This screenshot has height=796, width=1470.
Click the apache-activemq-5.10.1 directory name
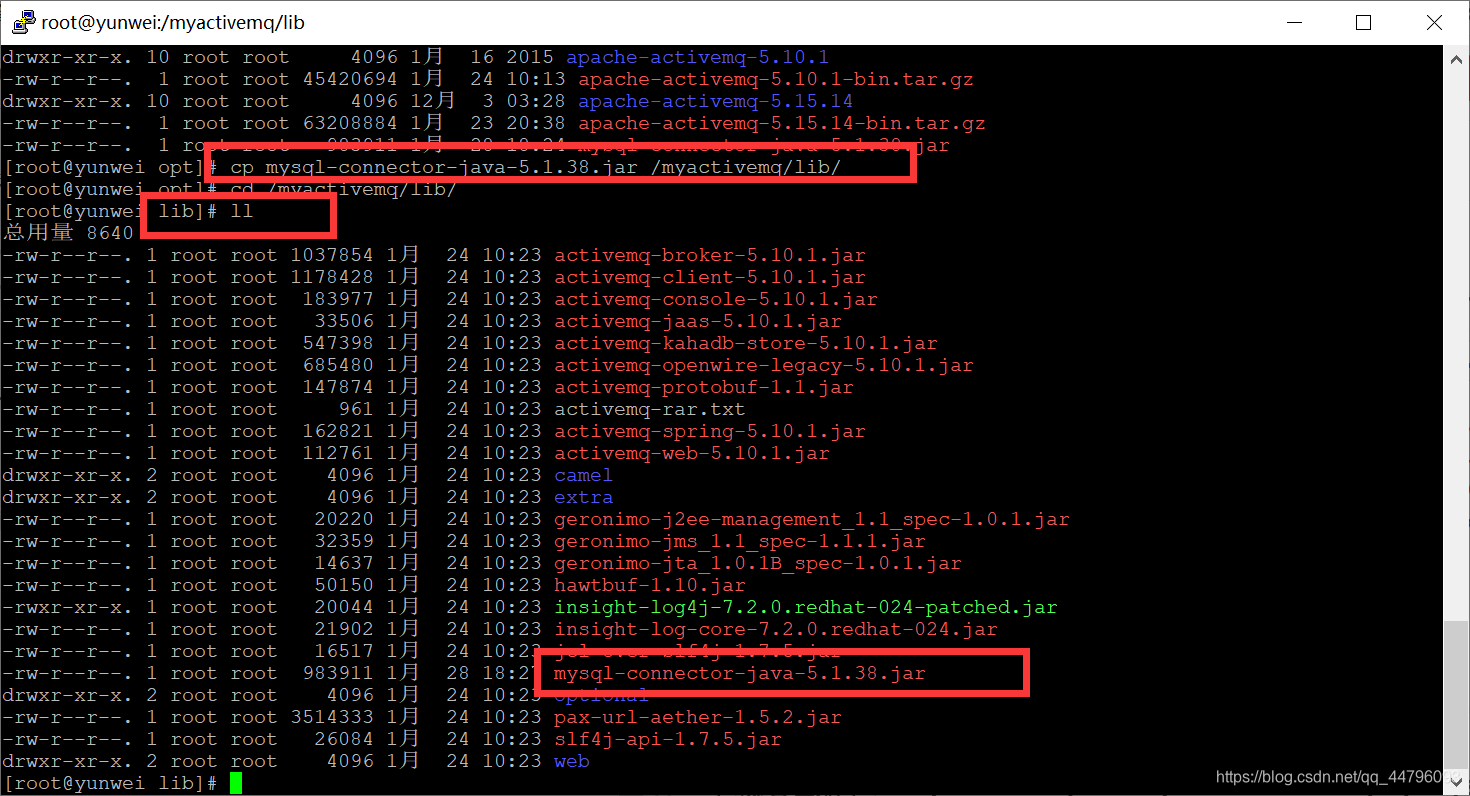(697, 57)
